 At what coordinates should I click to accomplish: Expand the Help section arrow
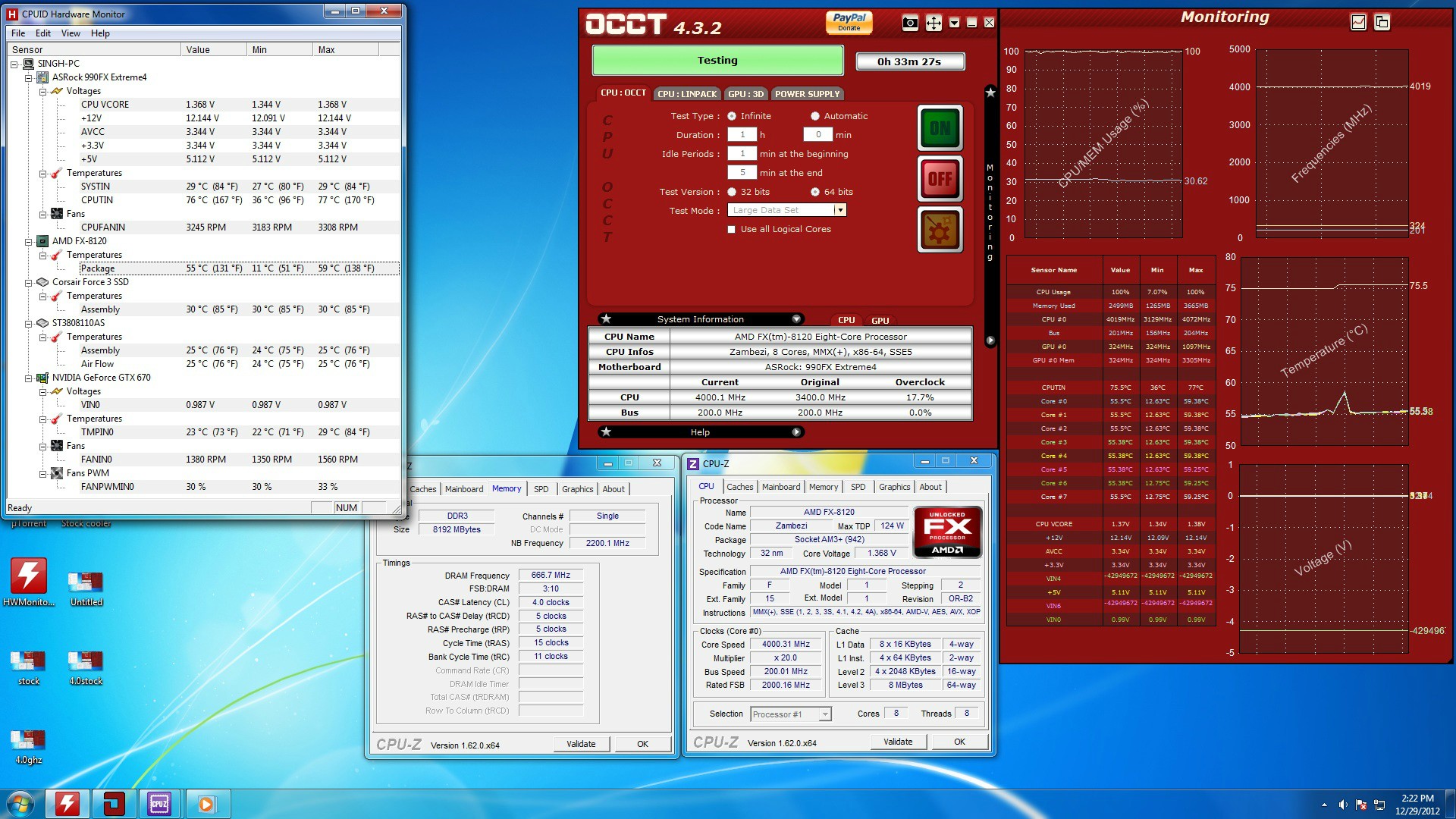click(796, 431)
